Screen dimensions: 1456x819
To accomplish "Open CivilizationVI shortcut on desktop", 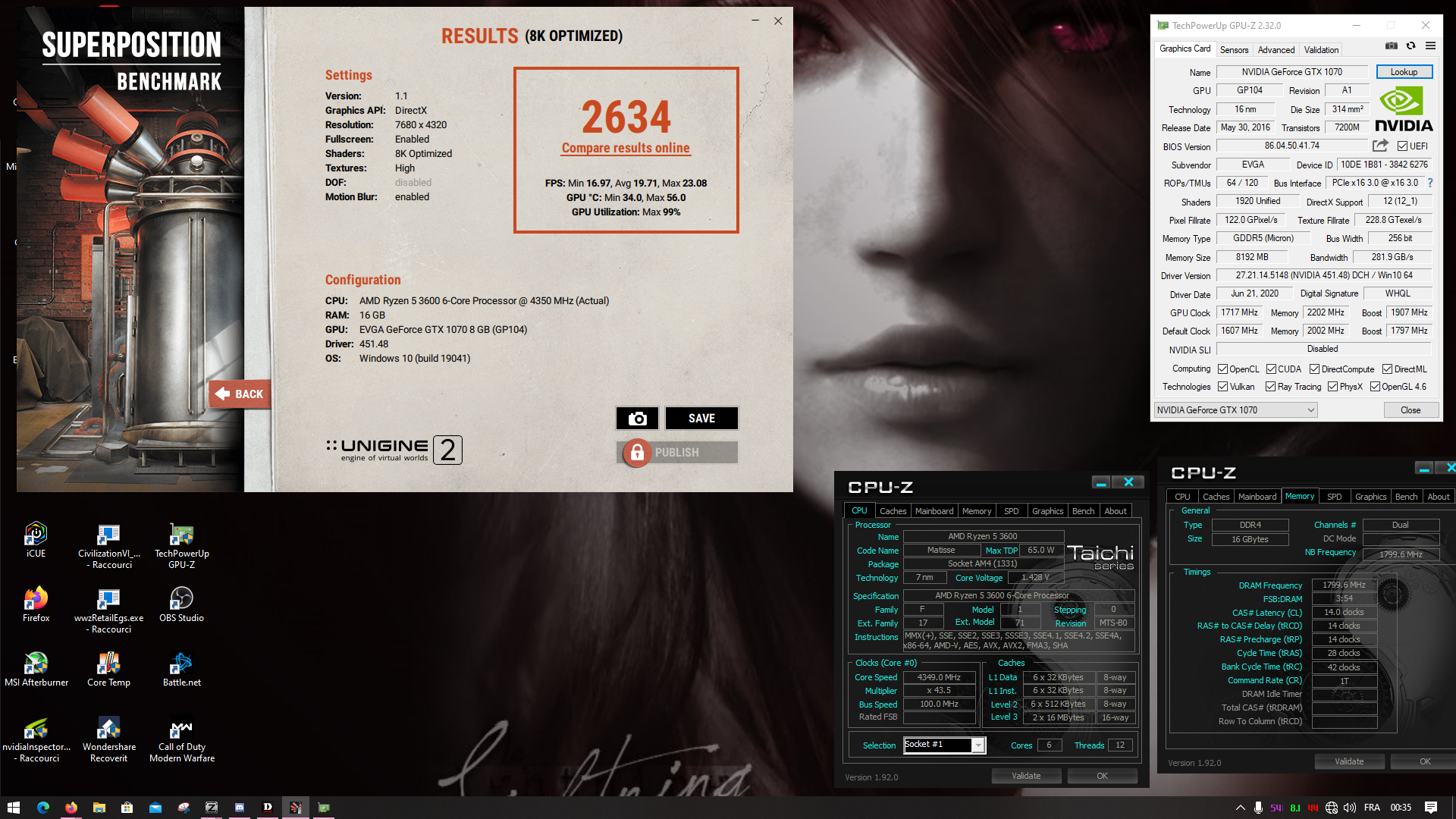I will pyautogui.click(x=109, y=547).
